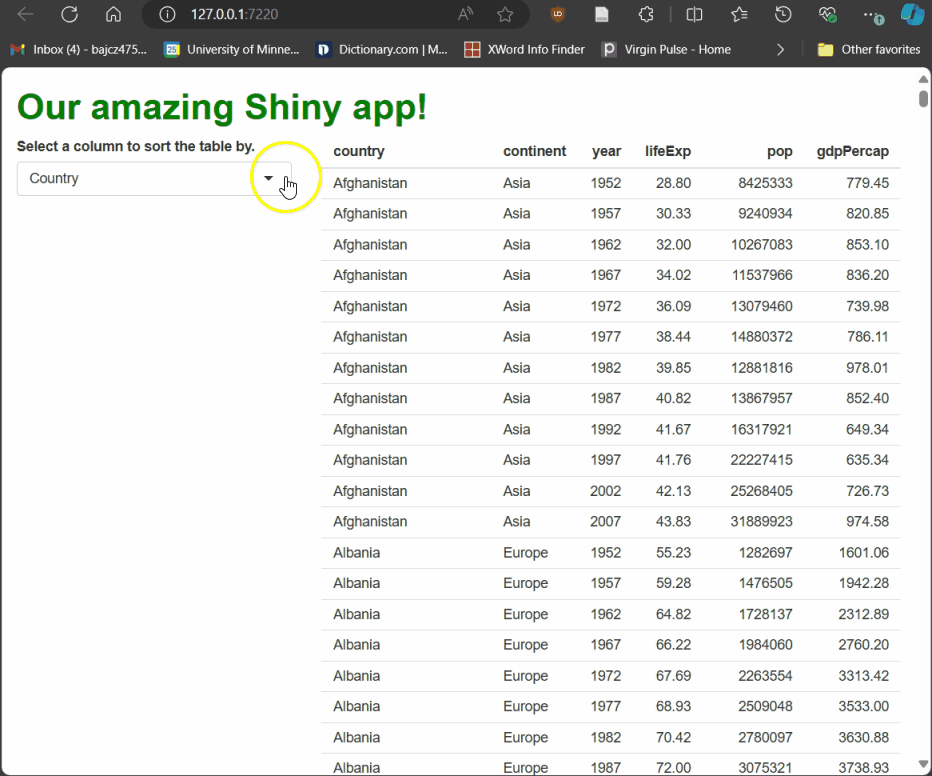Open the Settings and more menu

(x=873, y=15)
